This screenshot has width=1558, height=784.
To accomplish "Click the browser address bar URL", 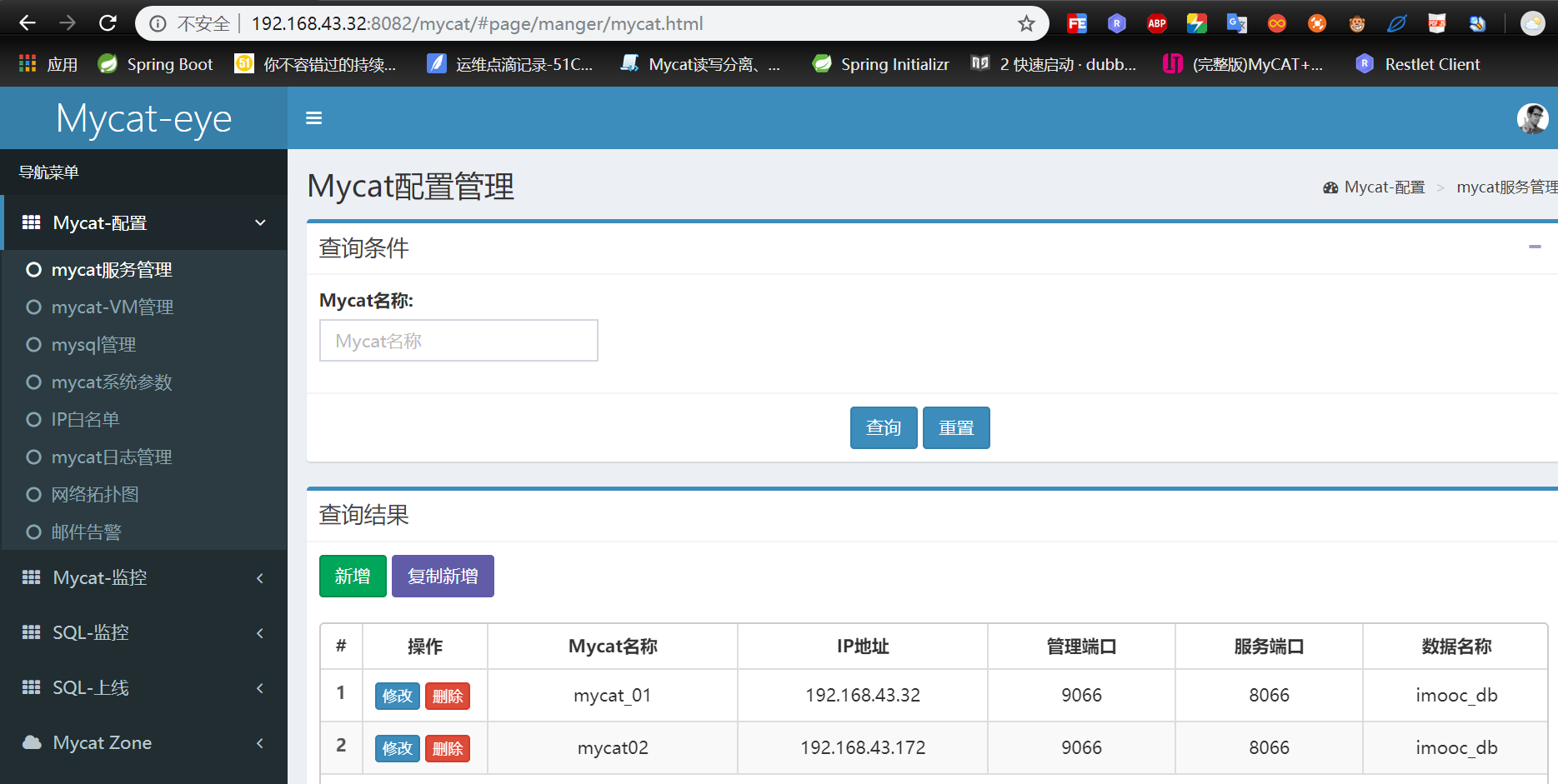I will 477,24.
